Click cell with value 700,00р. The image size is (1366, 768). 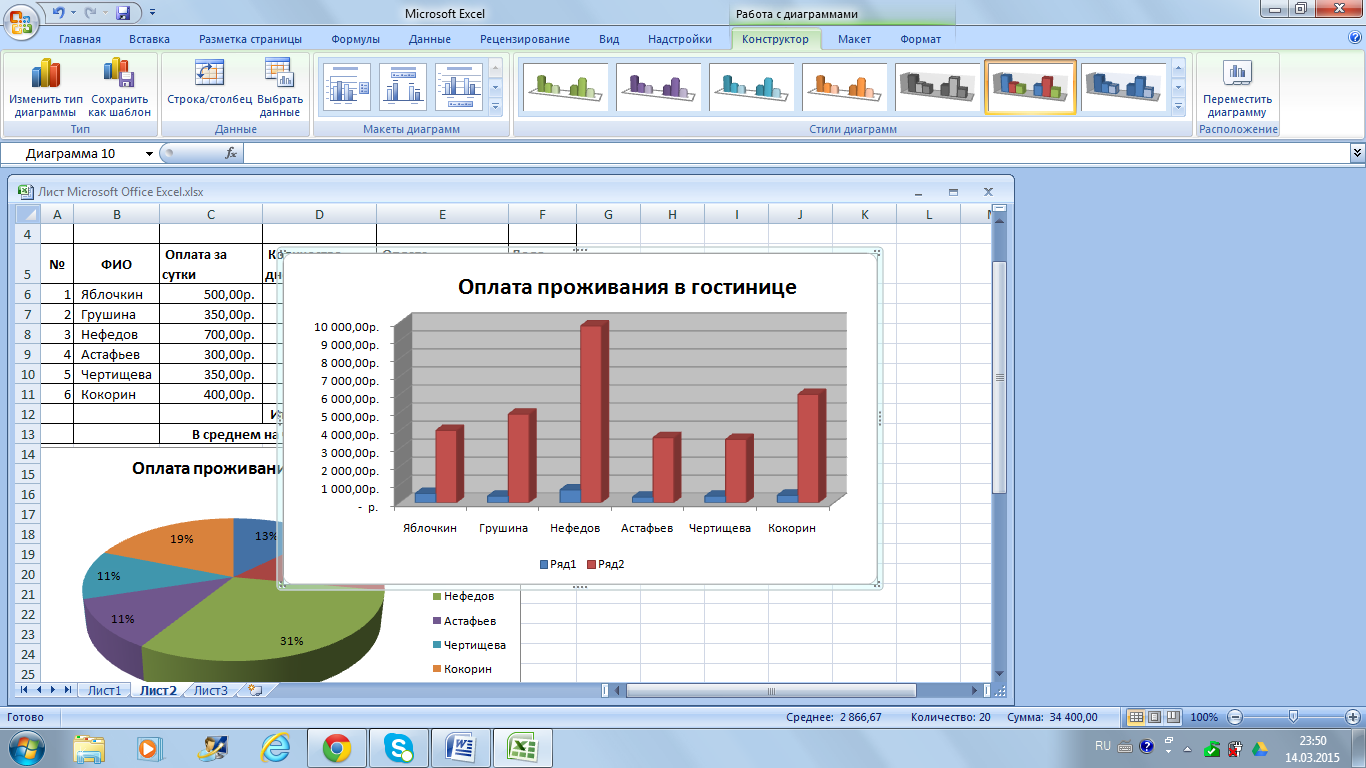point(211,334)
